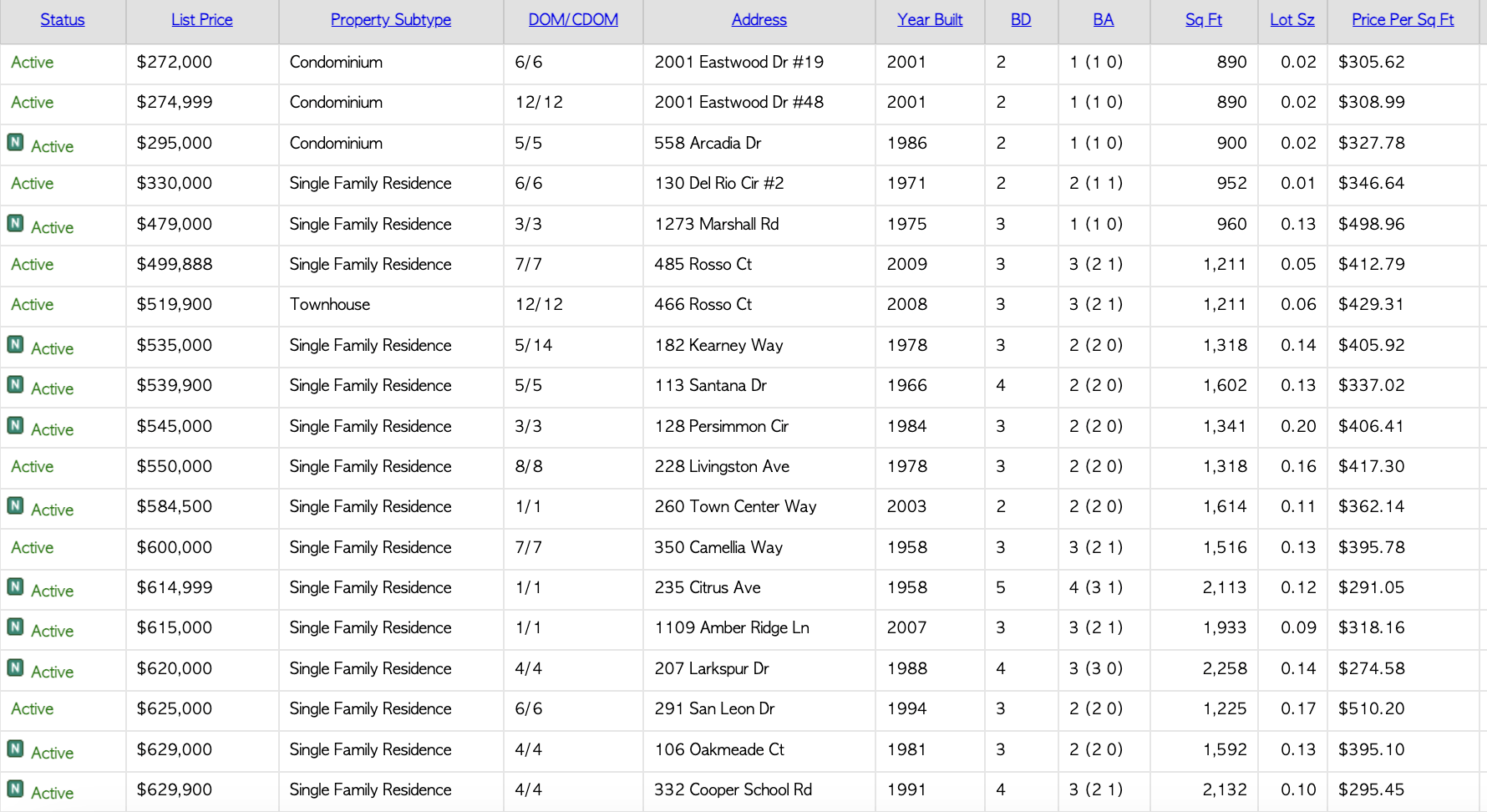This screenshot has height=812, width=1487.
Task: Click the N badge on 235 Citrus Ave row
Action: click(15, 586)
